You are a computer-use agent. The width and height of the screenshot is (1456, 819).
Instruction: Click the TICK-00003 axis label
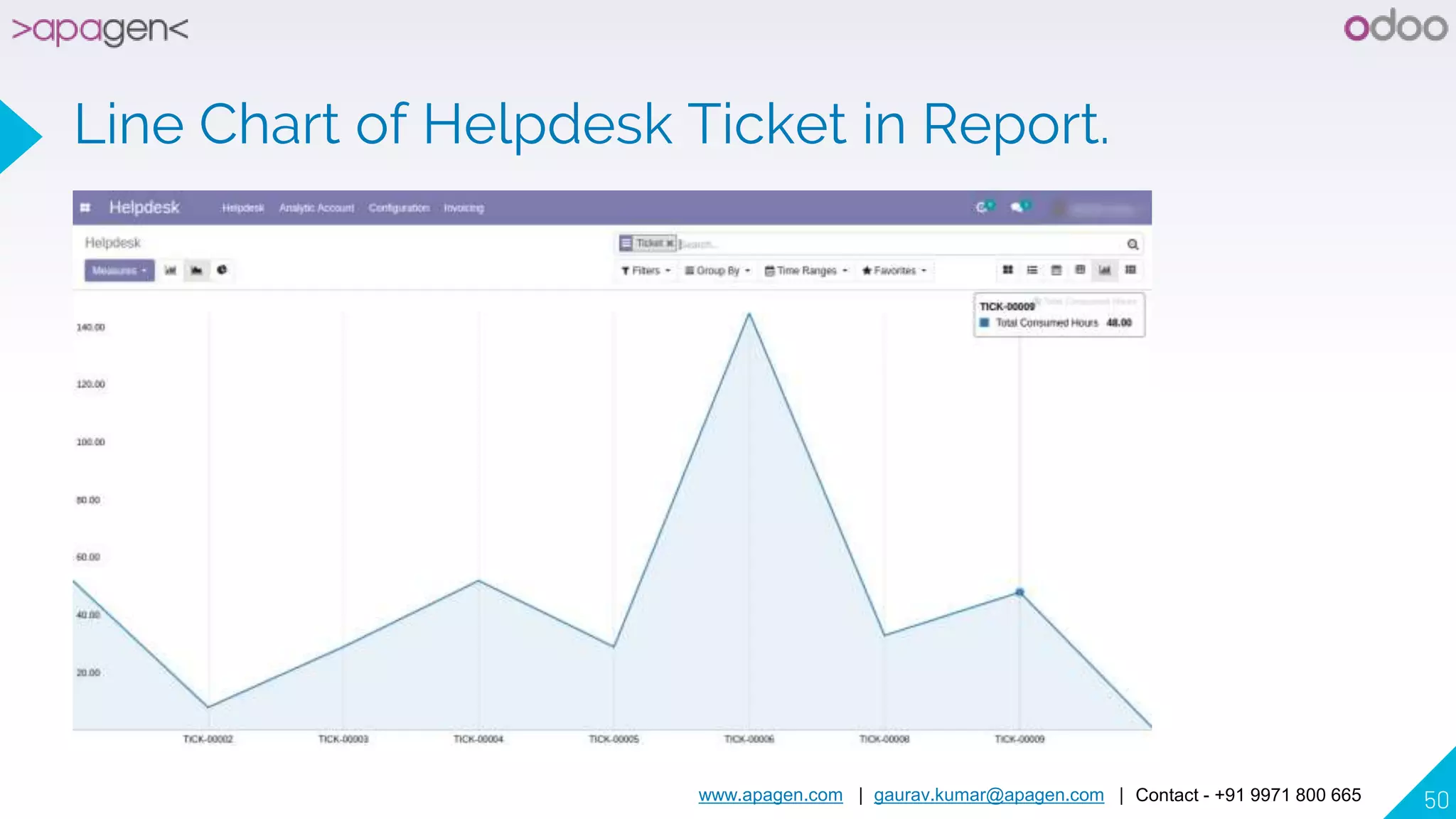[x=343, y=739]
